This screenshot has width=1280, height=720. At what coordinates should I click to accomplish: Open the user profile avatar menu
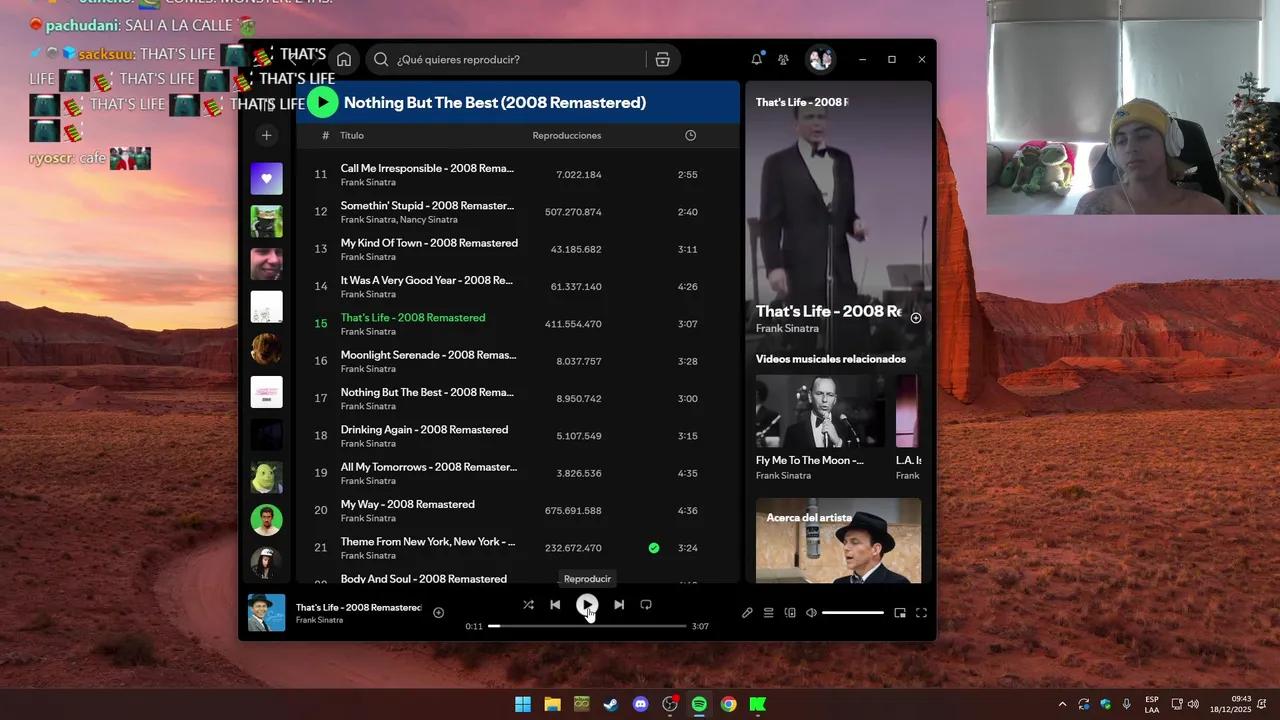(x=820, y=59)
